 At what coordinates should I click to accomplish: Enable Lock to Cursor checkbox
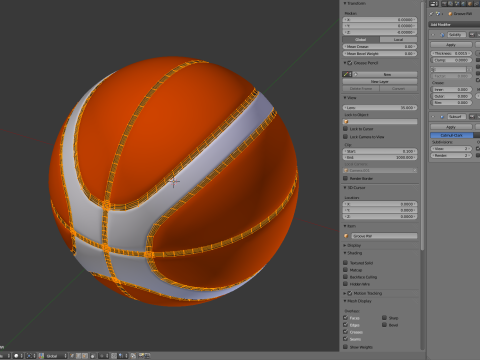coord(345,128)
